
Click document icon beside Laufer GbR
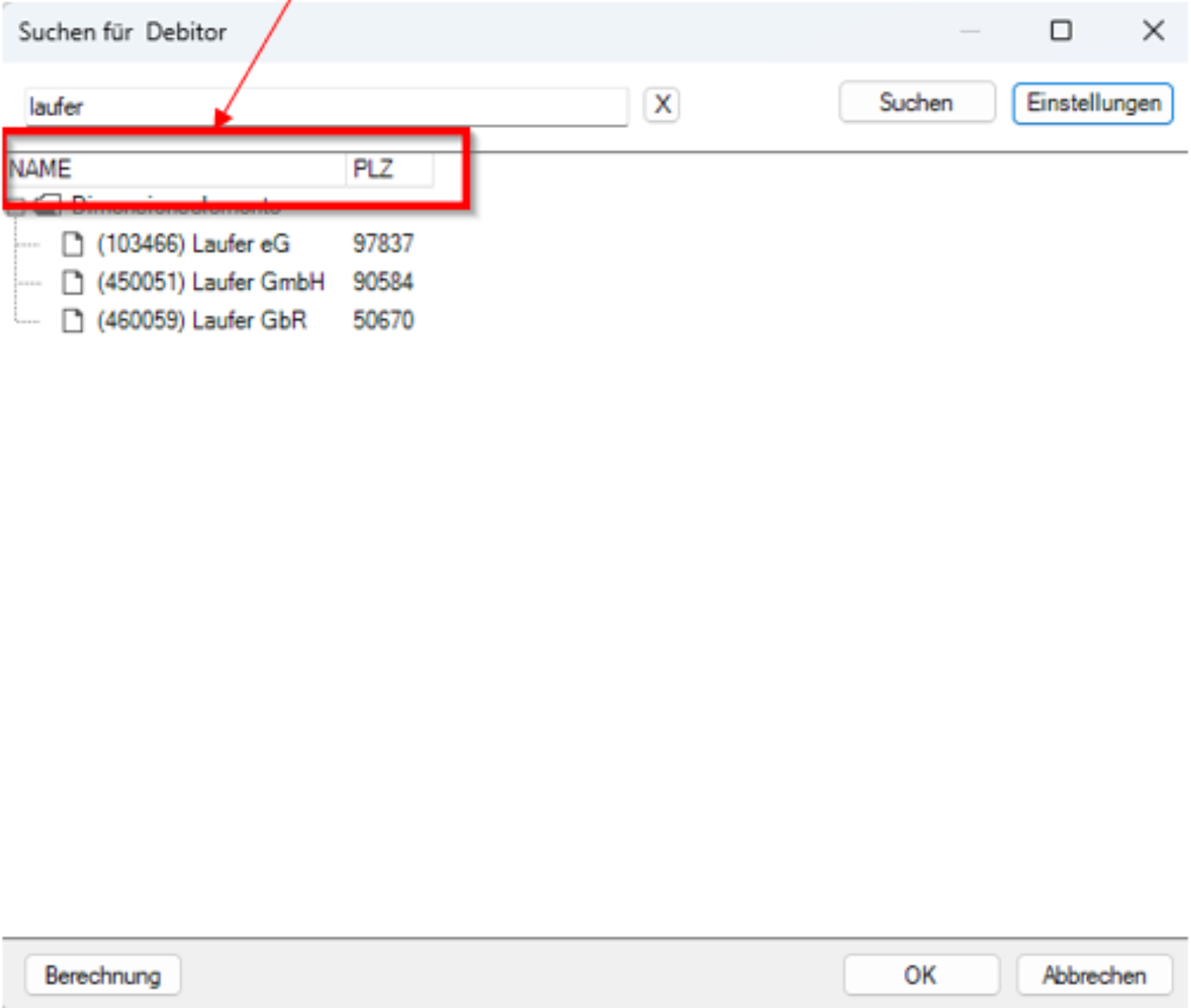(73, 320)
